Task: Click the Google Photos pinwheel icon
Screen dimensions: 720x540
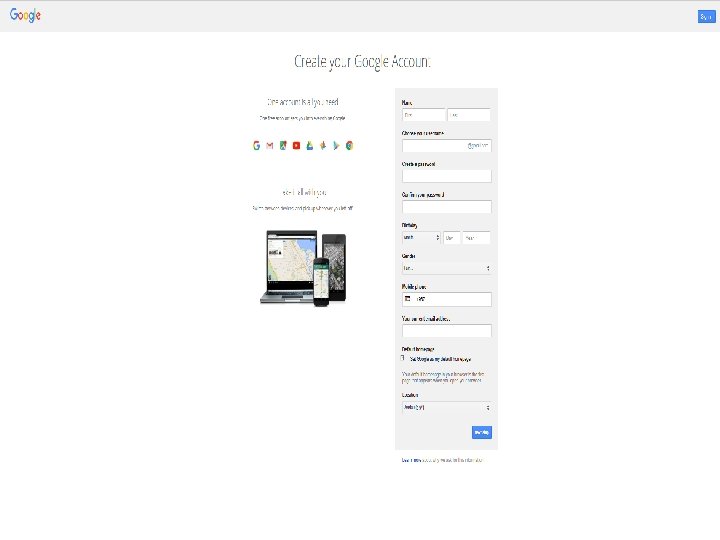Action: click(x=323, y=146)
